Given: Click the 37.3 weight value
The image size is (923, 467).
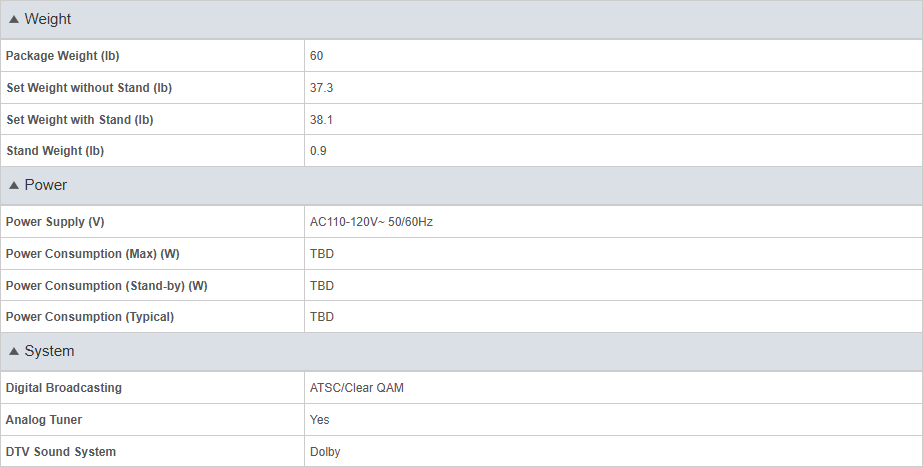Looking at the screenshot, I should tap(321, 88).
